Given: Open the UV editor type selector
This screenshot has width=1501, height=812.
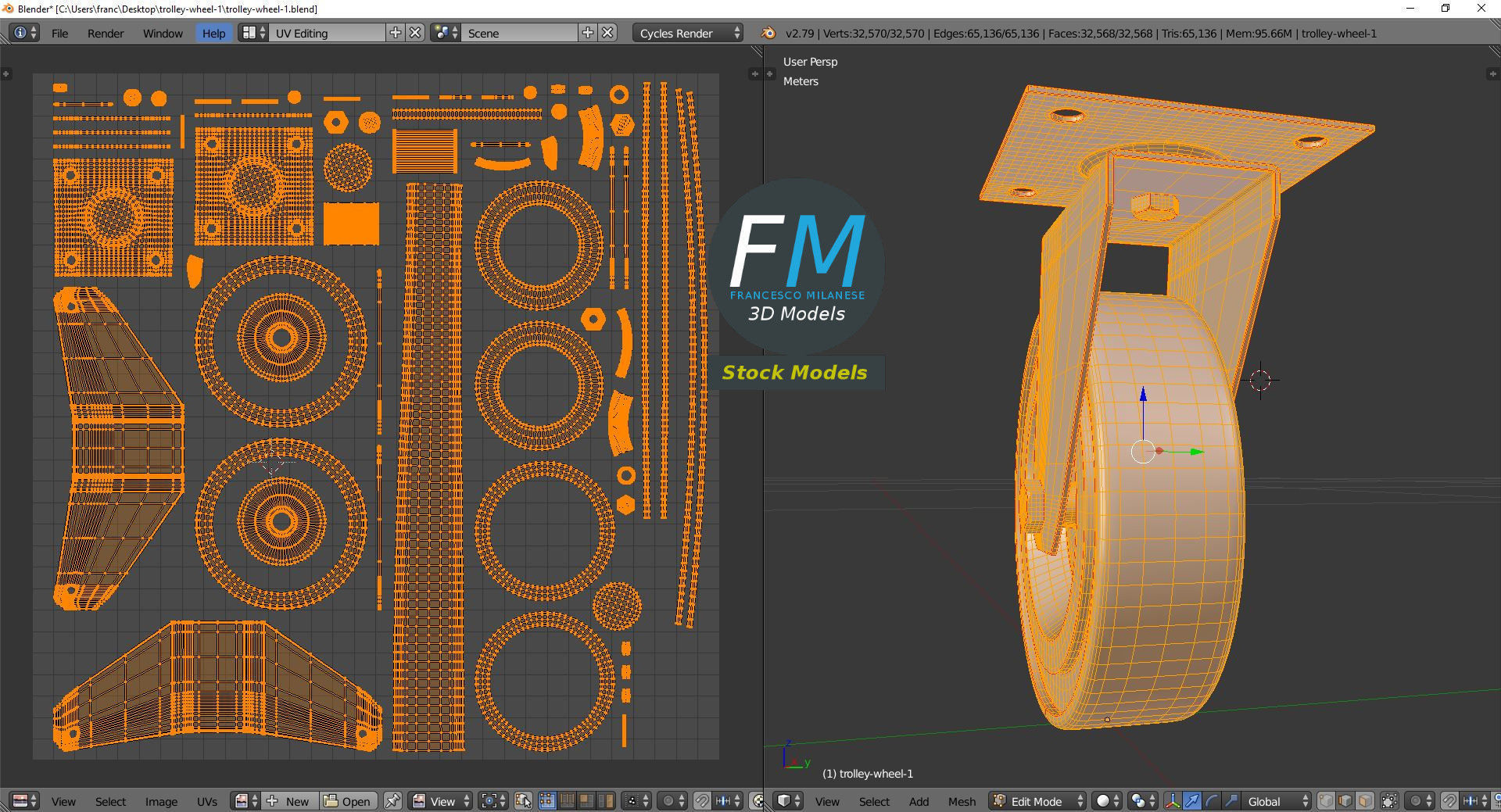Looking at the screenshot, I should click(x=24, y=801).
